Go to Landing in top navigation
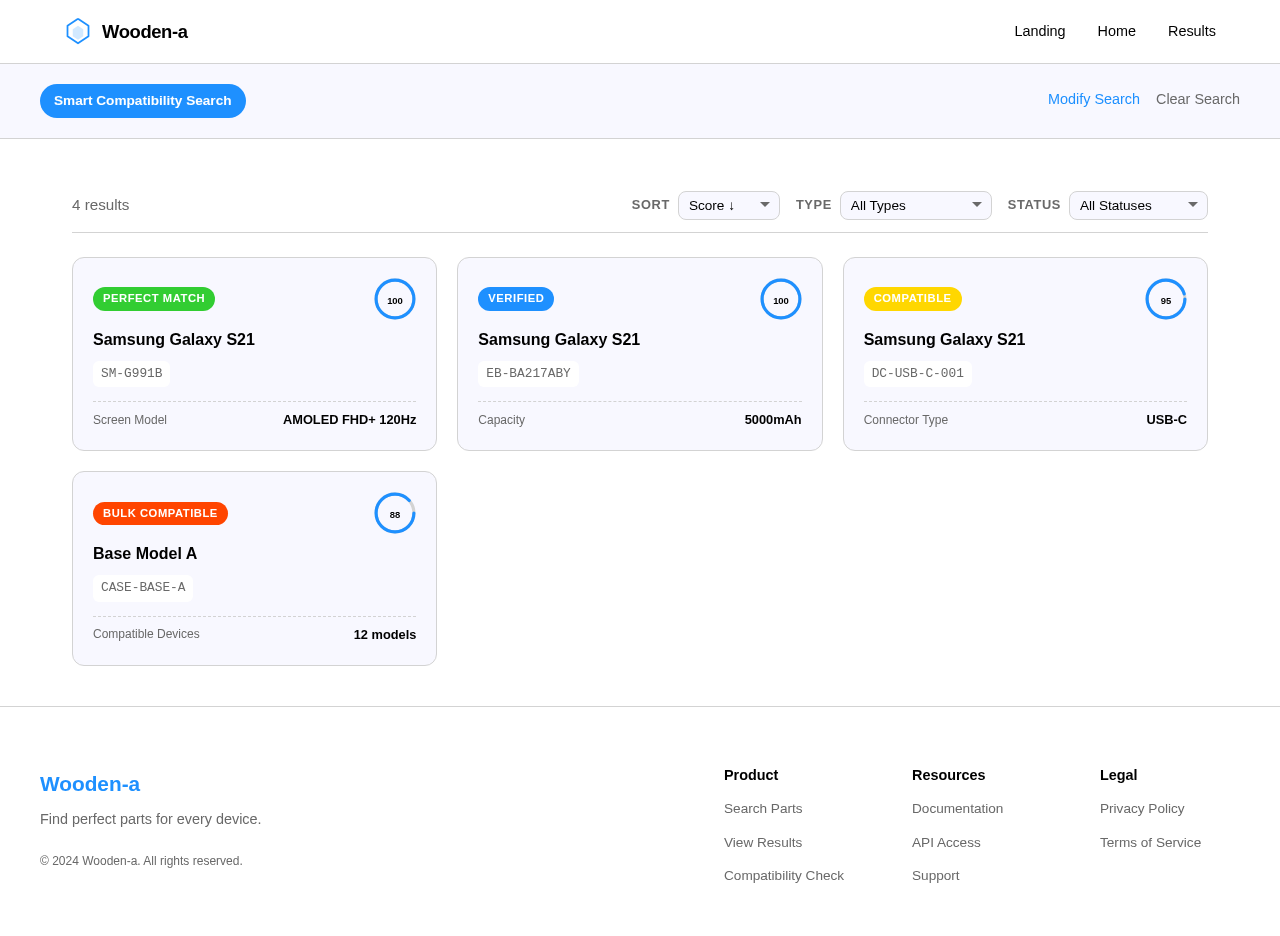Screen dimensions: 1280x936 click(x=1040, y=31)
